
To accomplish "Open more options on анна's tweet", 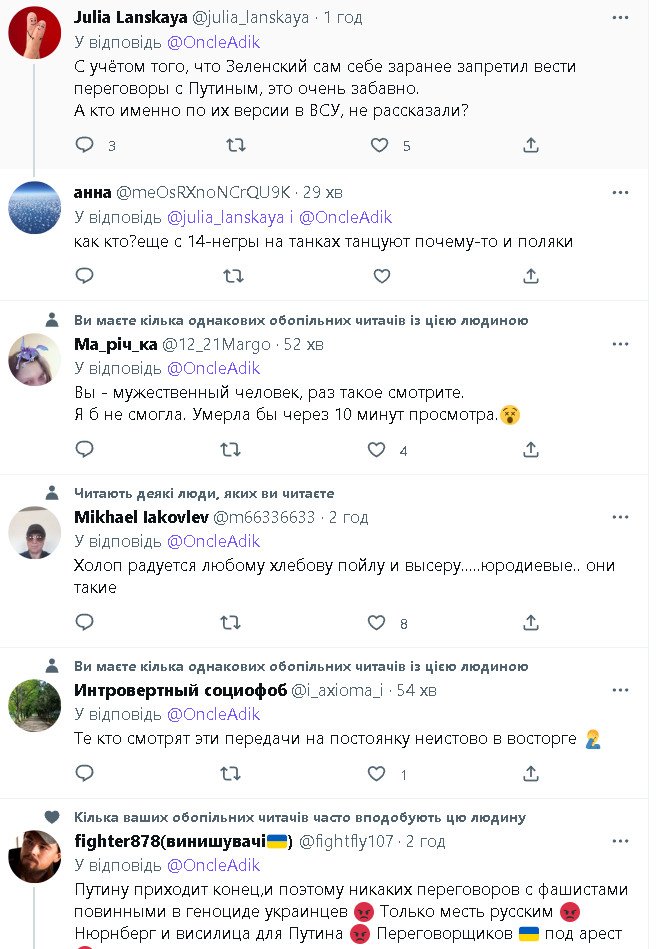I will [x=622, y=191].
